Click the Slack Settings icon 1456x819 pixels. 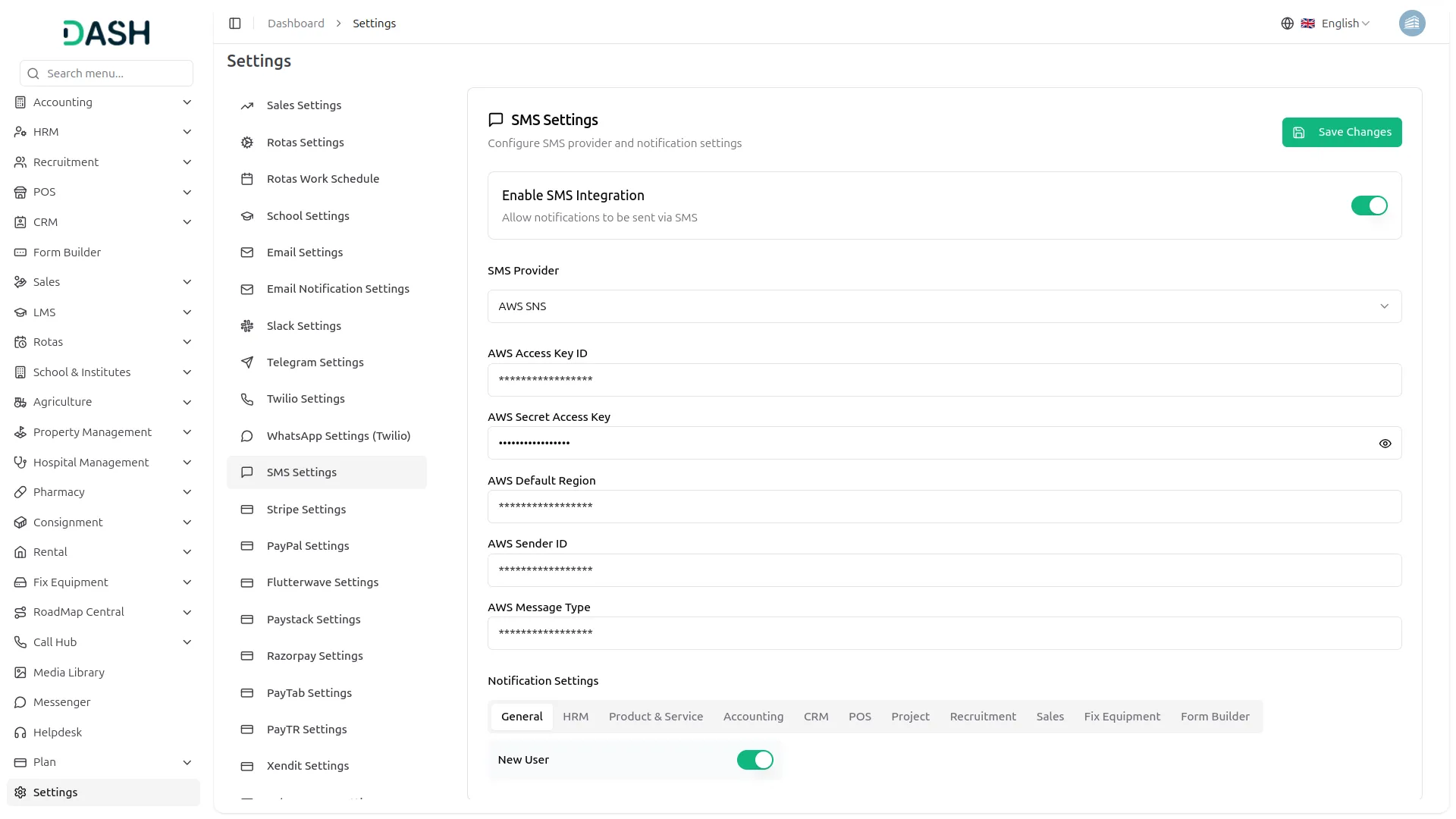(x=247, y=326)
